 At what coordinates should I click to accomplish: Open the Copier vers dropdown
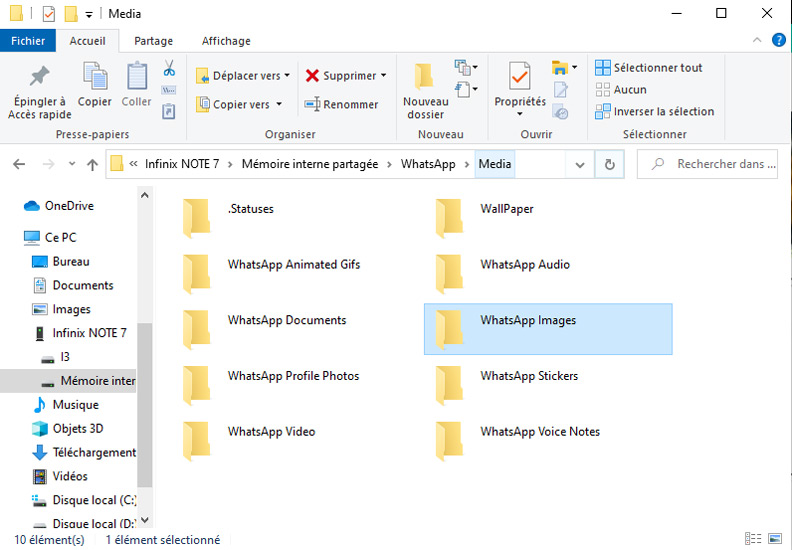tap(240, 104)
